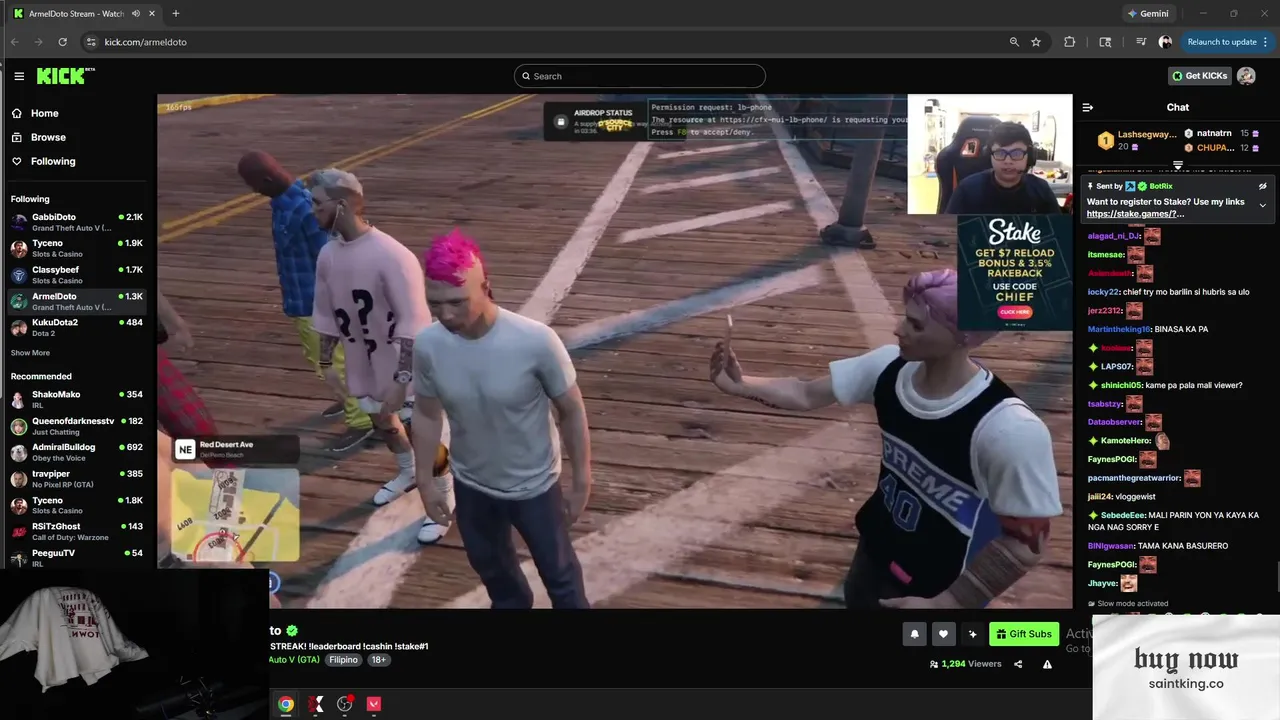This screenshot has width=1280, height=720.
Task: Click shinichi05 username in chat
Action: (1120, 385)
